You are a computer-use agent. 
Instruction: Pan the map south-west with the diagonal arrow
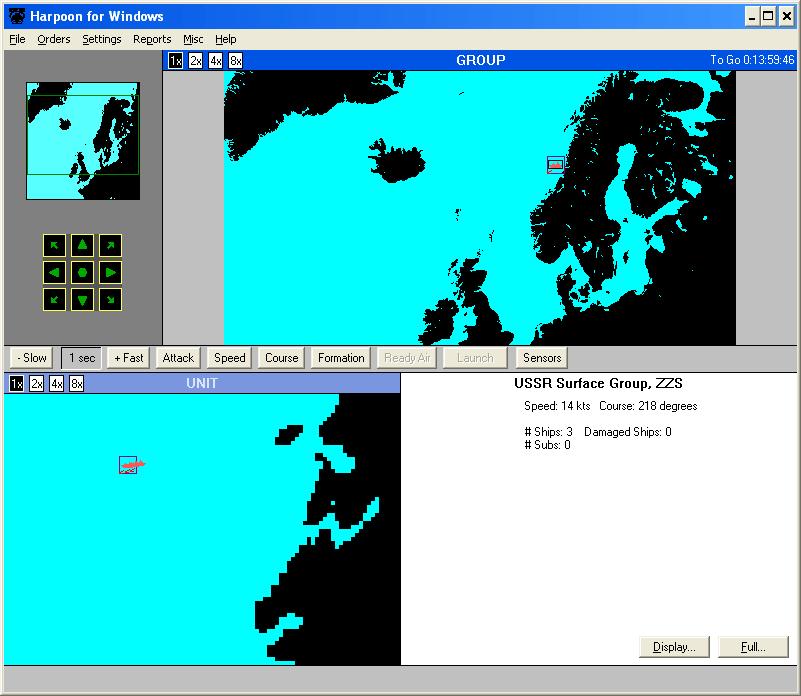tap(54, 299)
